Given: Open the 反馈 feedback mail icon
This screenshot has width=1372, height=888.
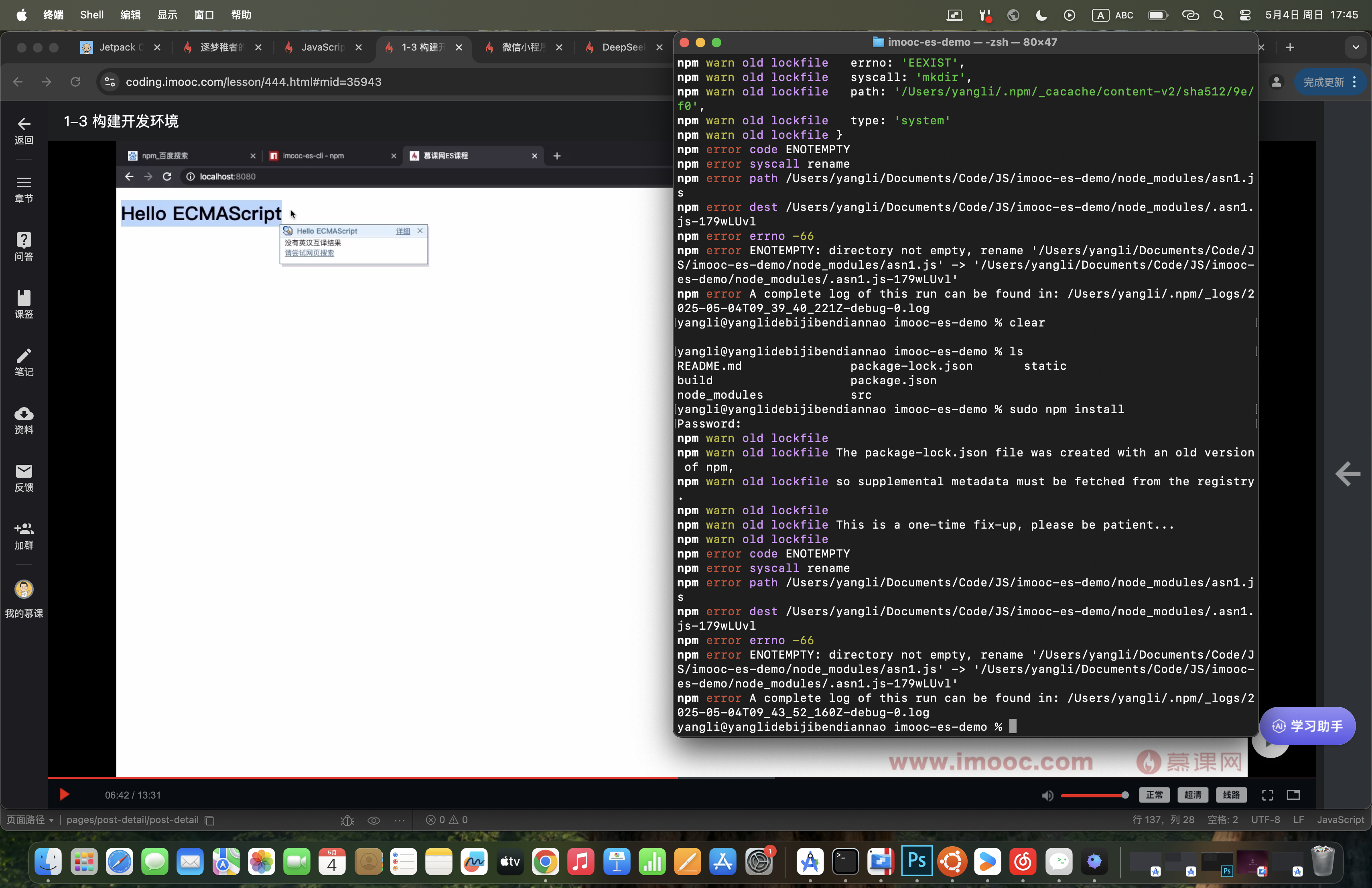Looking at the screenshot, I should pyautogui.click(x=24, y=478).
